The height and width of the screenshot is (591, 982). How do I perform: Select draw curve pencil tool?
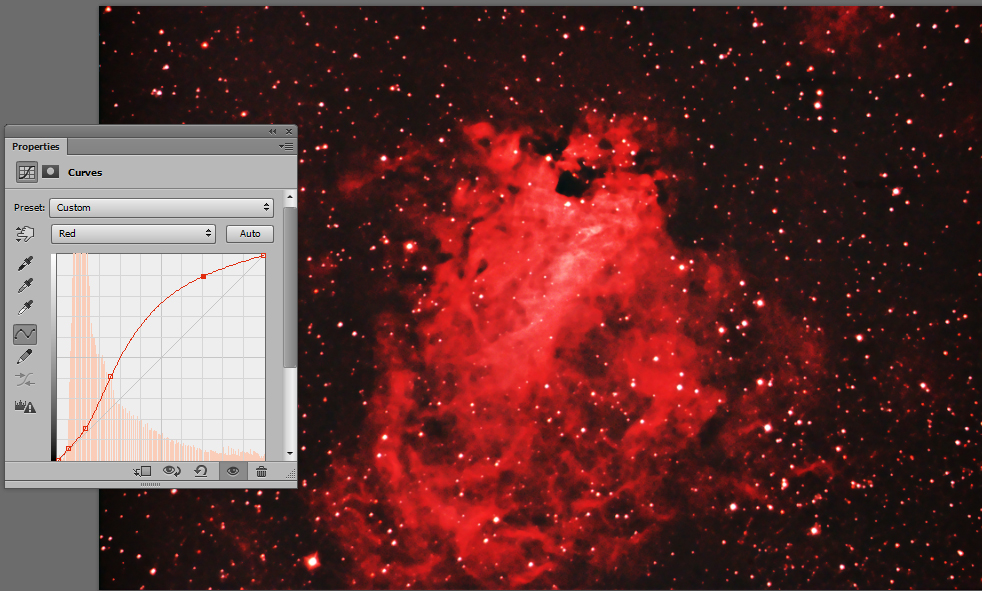(x=25, y=357)
